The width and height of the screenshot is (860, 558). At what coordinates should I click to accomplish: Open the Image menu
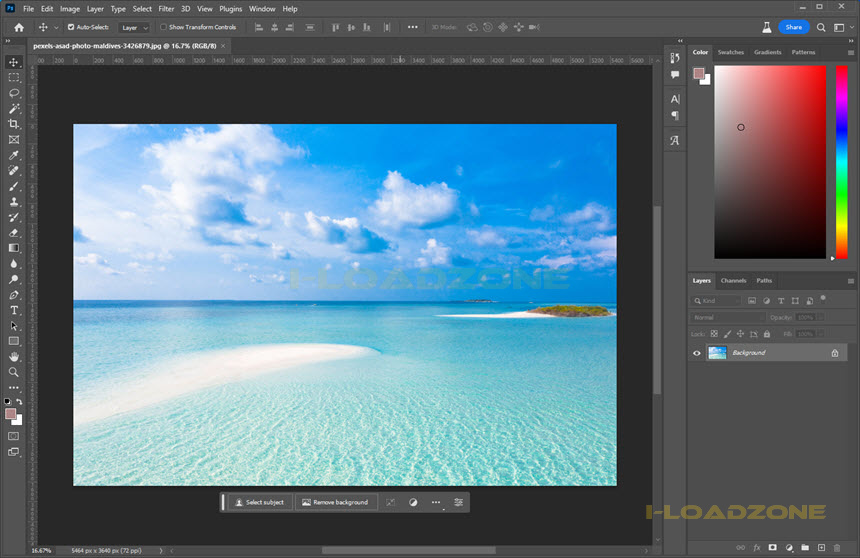click(70, 9)
